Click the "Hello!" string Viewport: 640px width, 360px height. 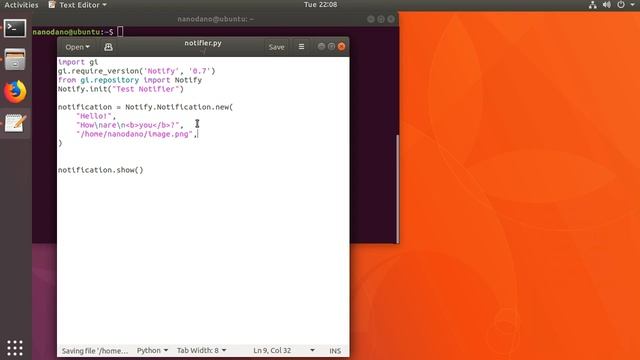[x=93, y=116]
